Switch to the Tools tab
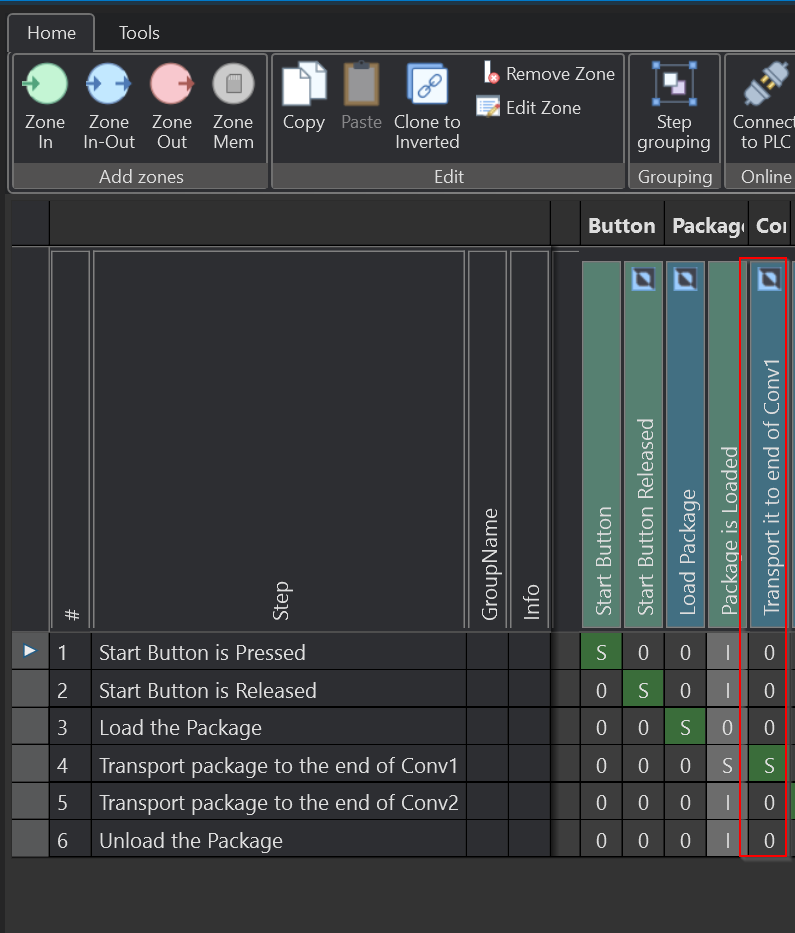 [139, 33]
